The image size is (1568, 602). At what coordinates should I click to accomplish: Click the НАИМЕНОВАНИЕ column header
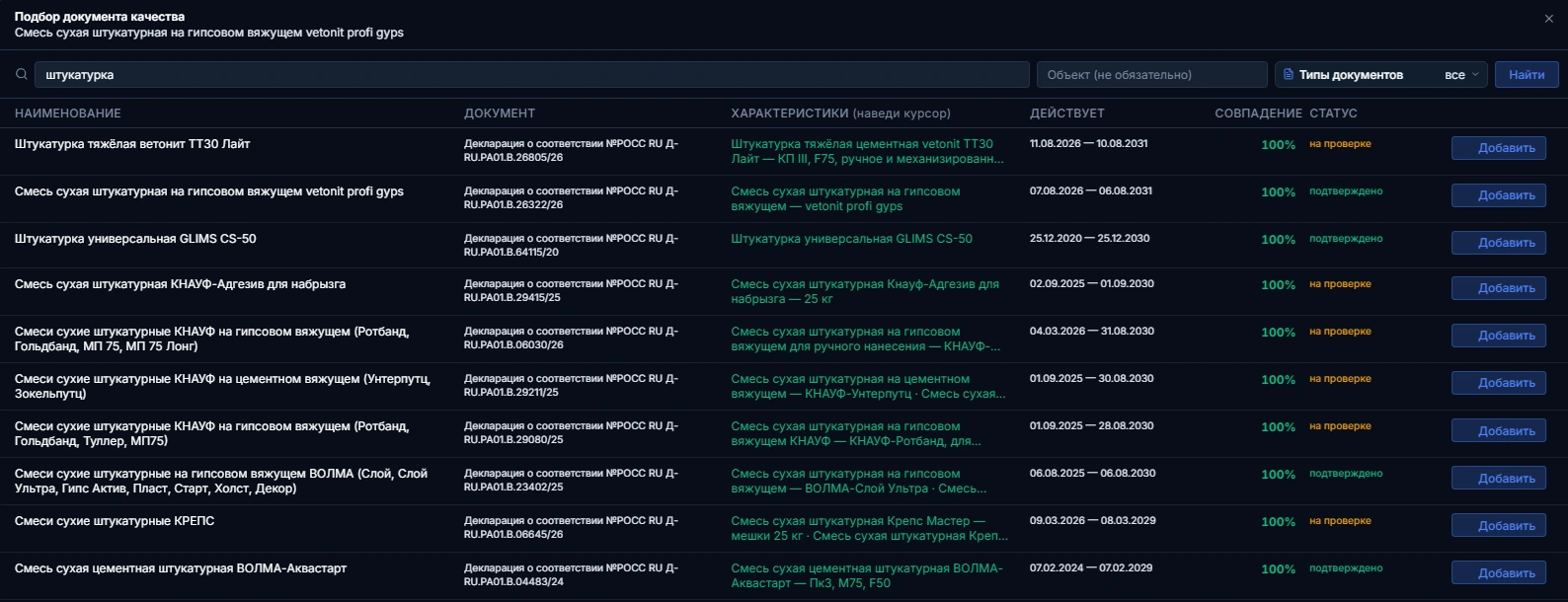[68, 113]
